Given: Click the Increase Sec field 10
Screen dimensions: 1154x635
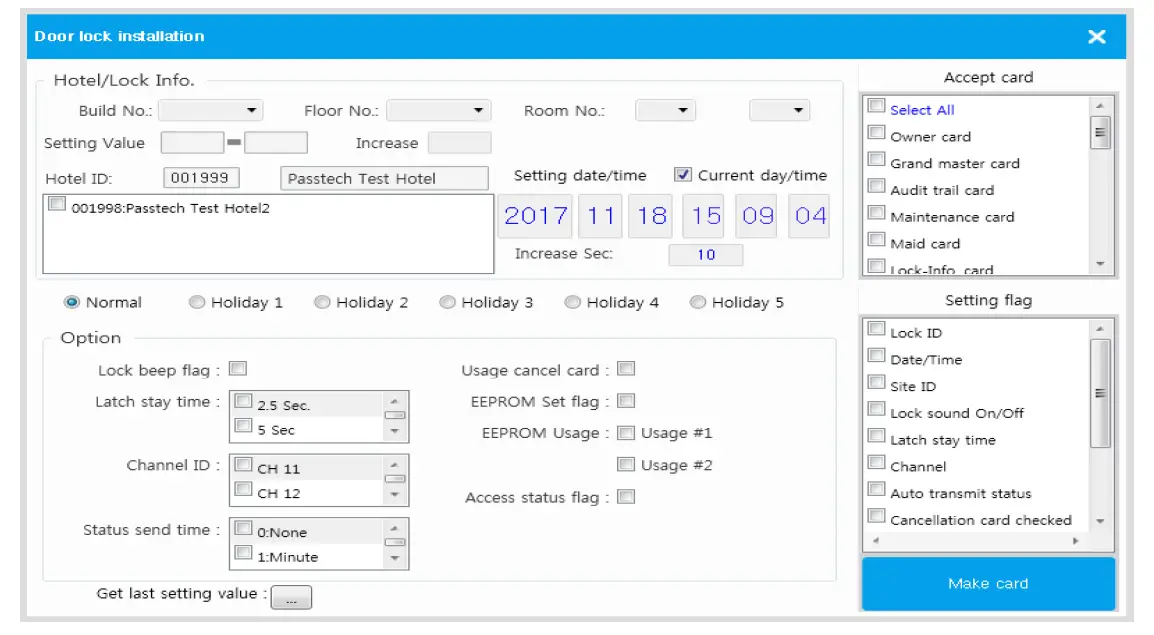Looking at the screenshot, I should (706, 255).
